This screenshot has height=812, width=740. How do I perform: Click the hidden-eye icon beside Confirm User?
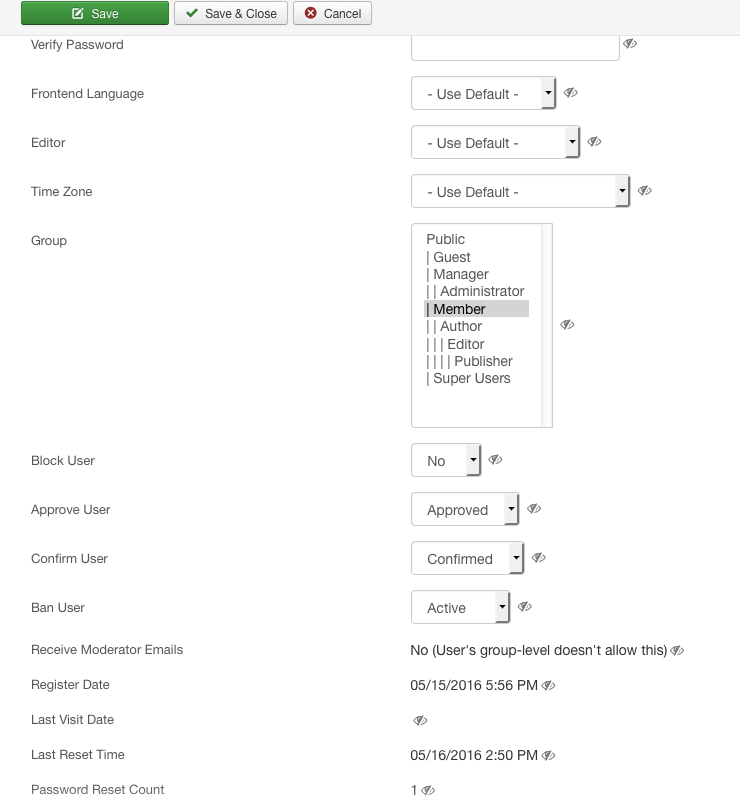point(538,558)
